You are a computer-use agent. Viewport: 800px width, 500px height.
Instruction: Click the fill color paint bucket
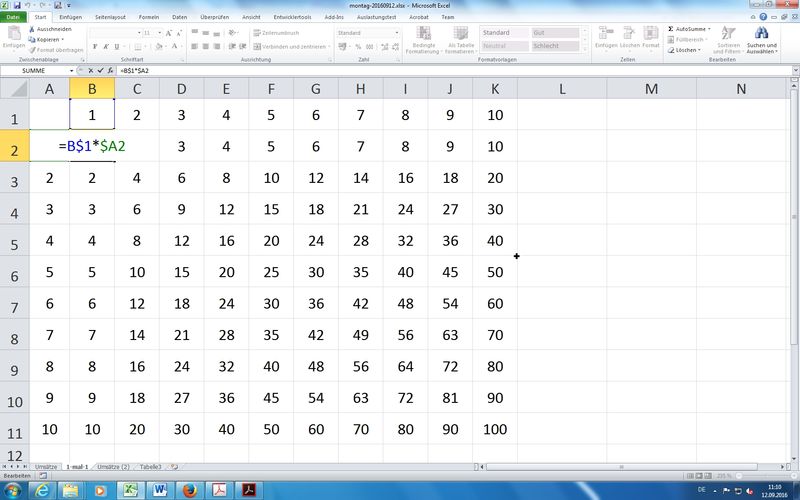158,46
